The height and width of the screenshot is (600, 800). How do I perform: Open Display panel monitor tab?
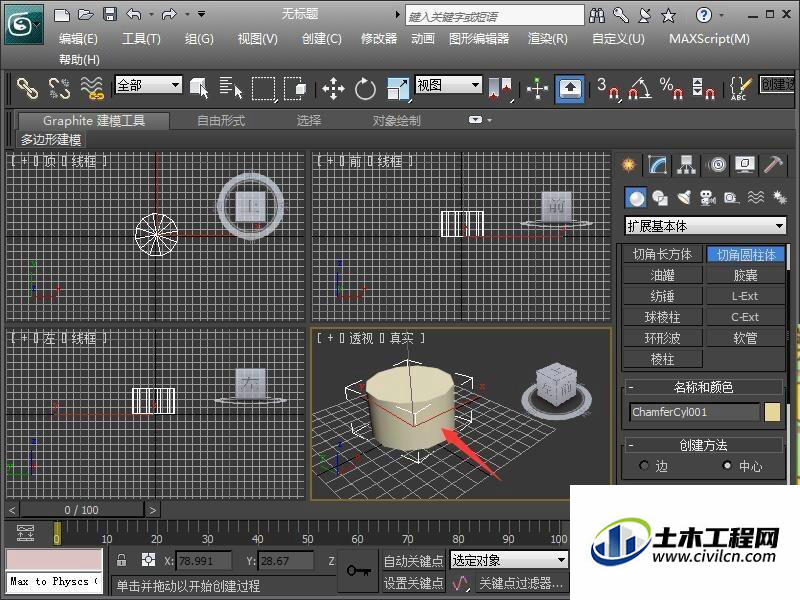[x=745, y=165]
